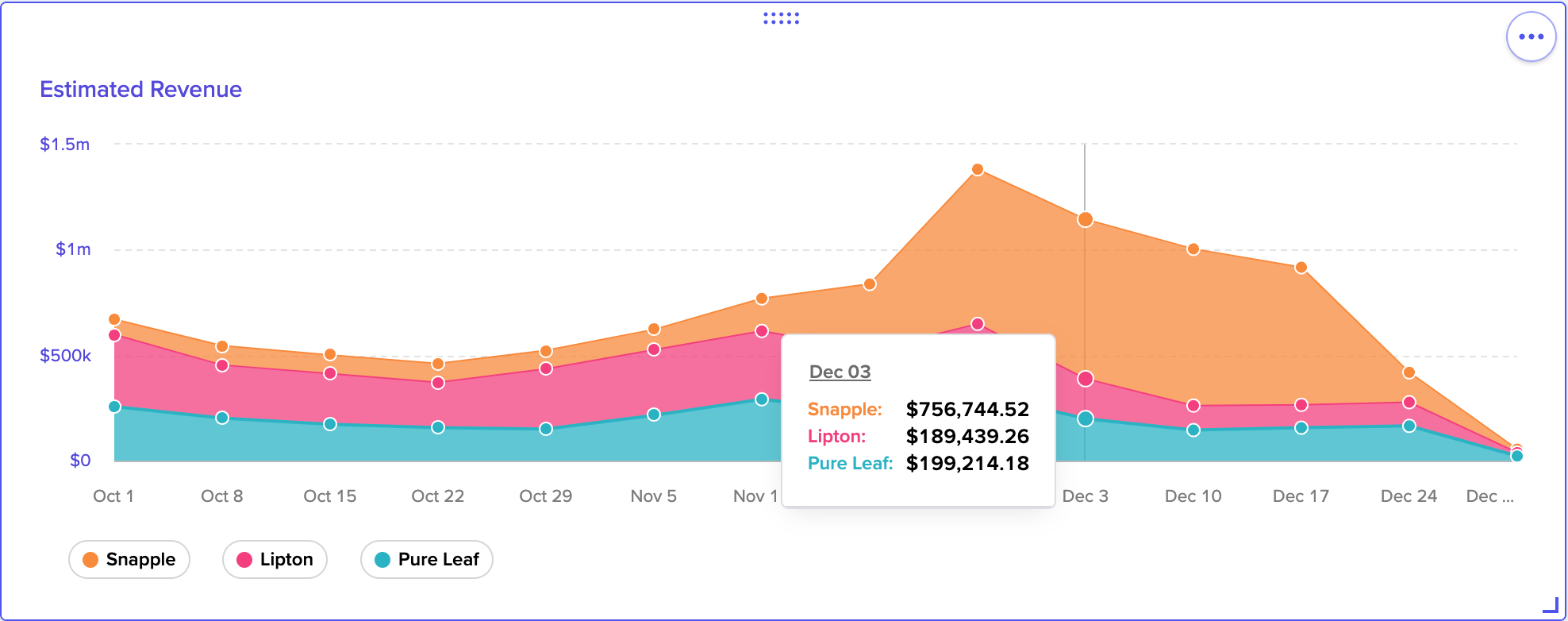Viewport: 1568px width, 621px height.
Task: Click the $500k y-axis label
Action: 65,355
